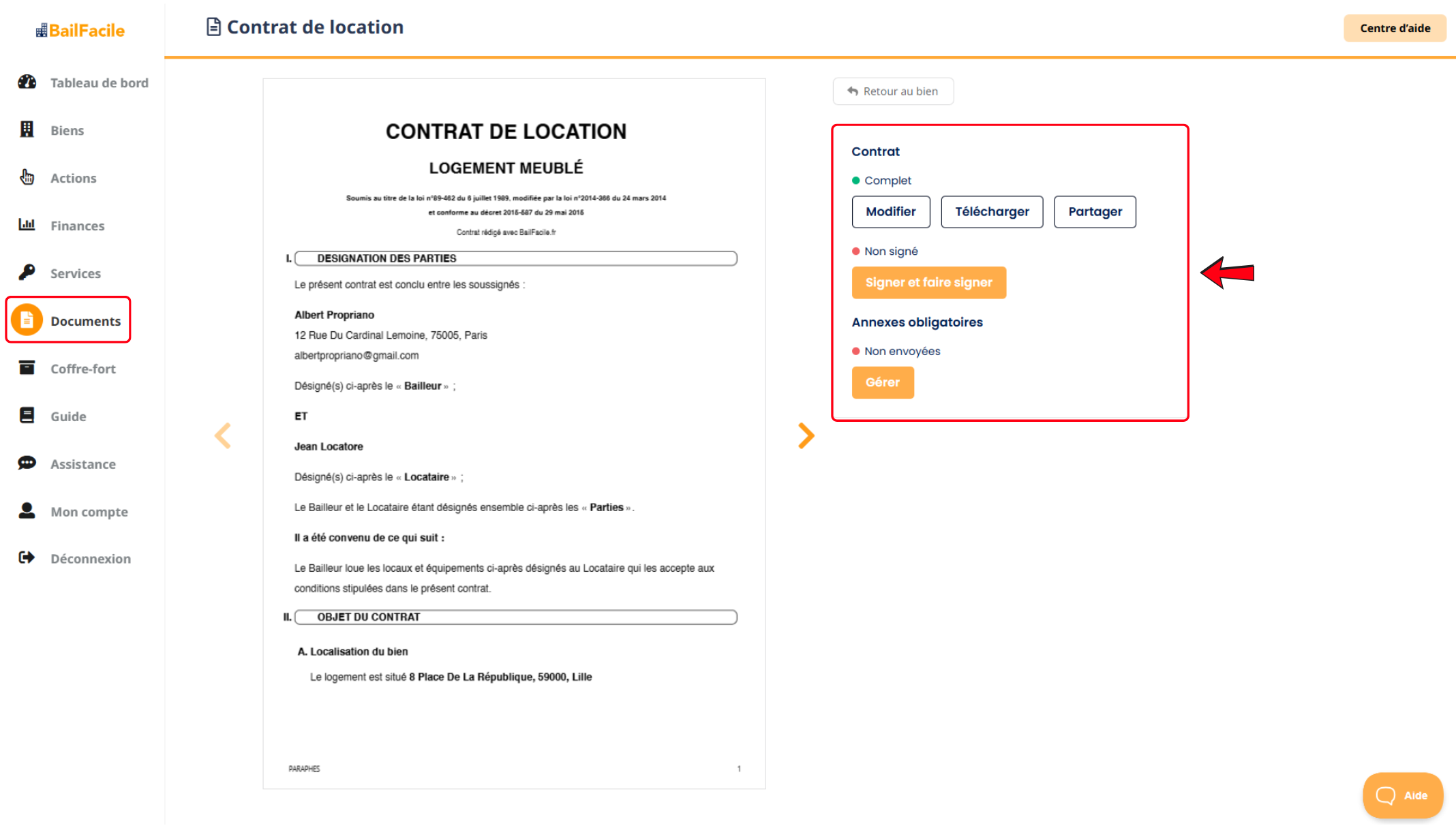Open Biens via the building icon
The image size is (1456, 828).
point(27,129)
